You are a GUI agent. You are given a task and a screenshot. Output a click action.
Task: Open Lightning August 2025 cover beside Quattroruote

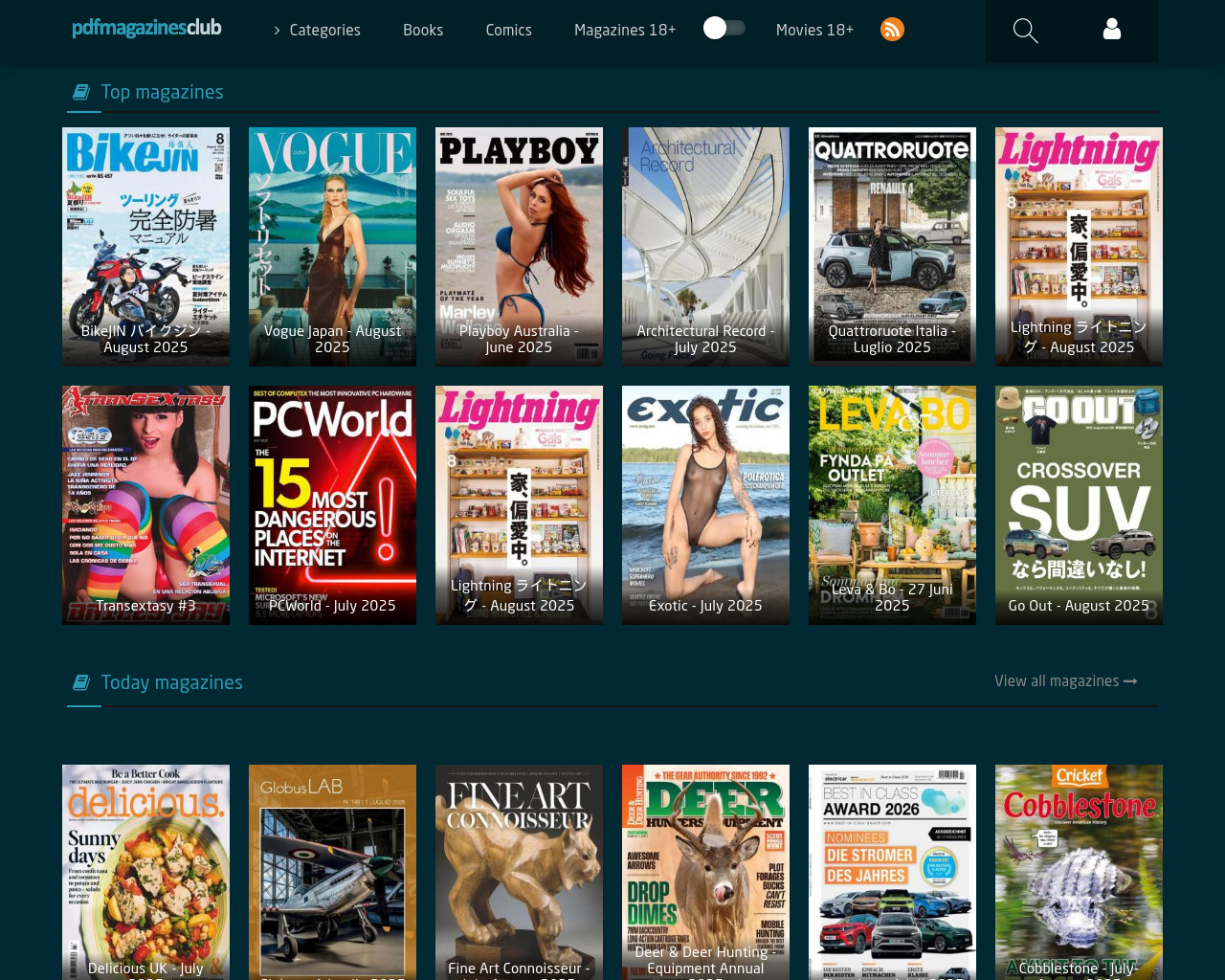click(x=1079, y=247)
